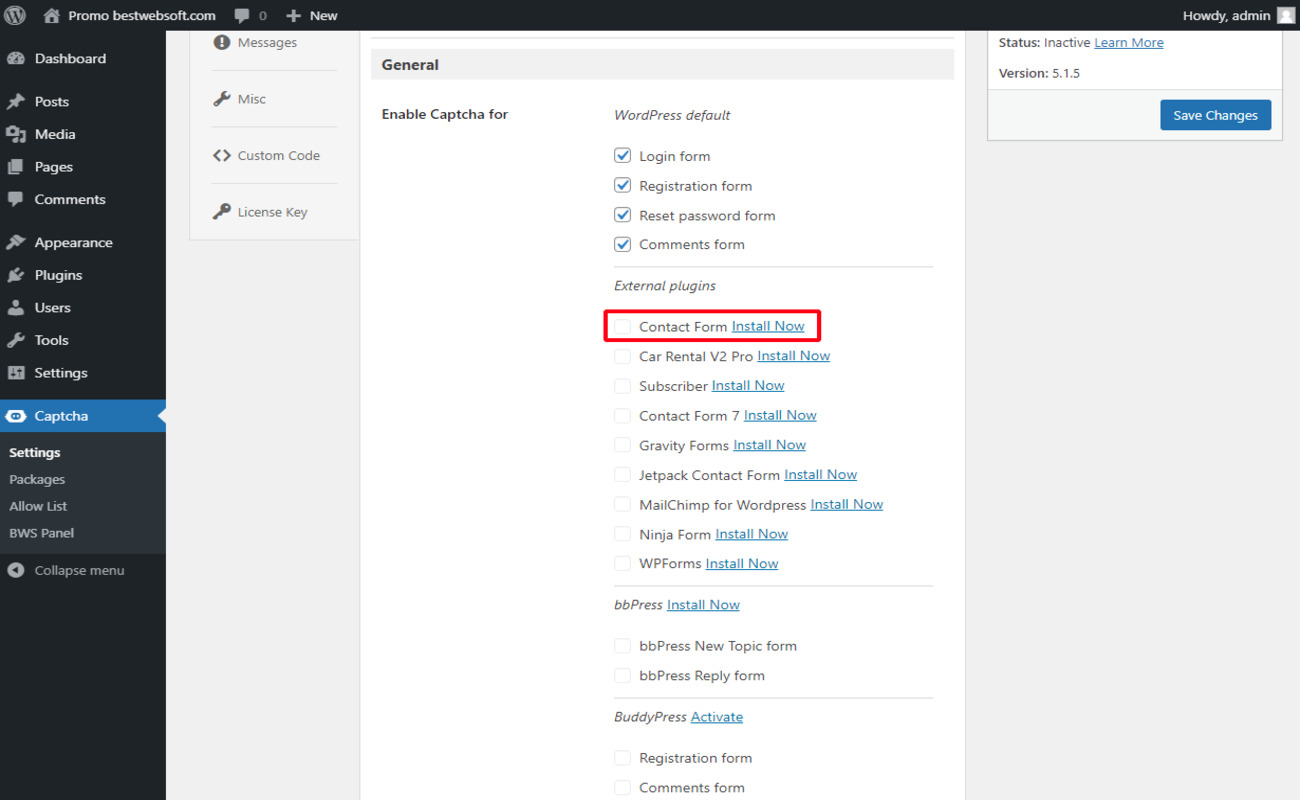
Task: Click the Tools wrench icon
Action: click(16, 340)
